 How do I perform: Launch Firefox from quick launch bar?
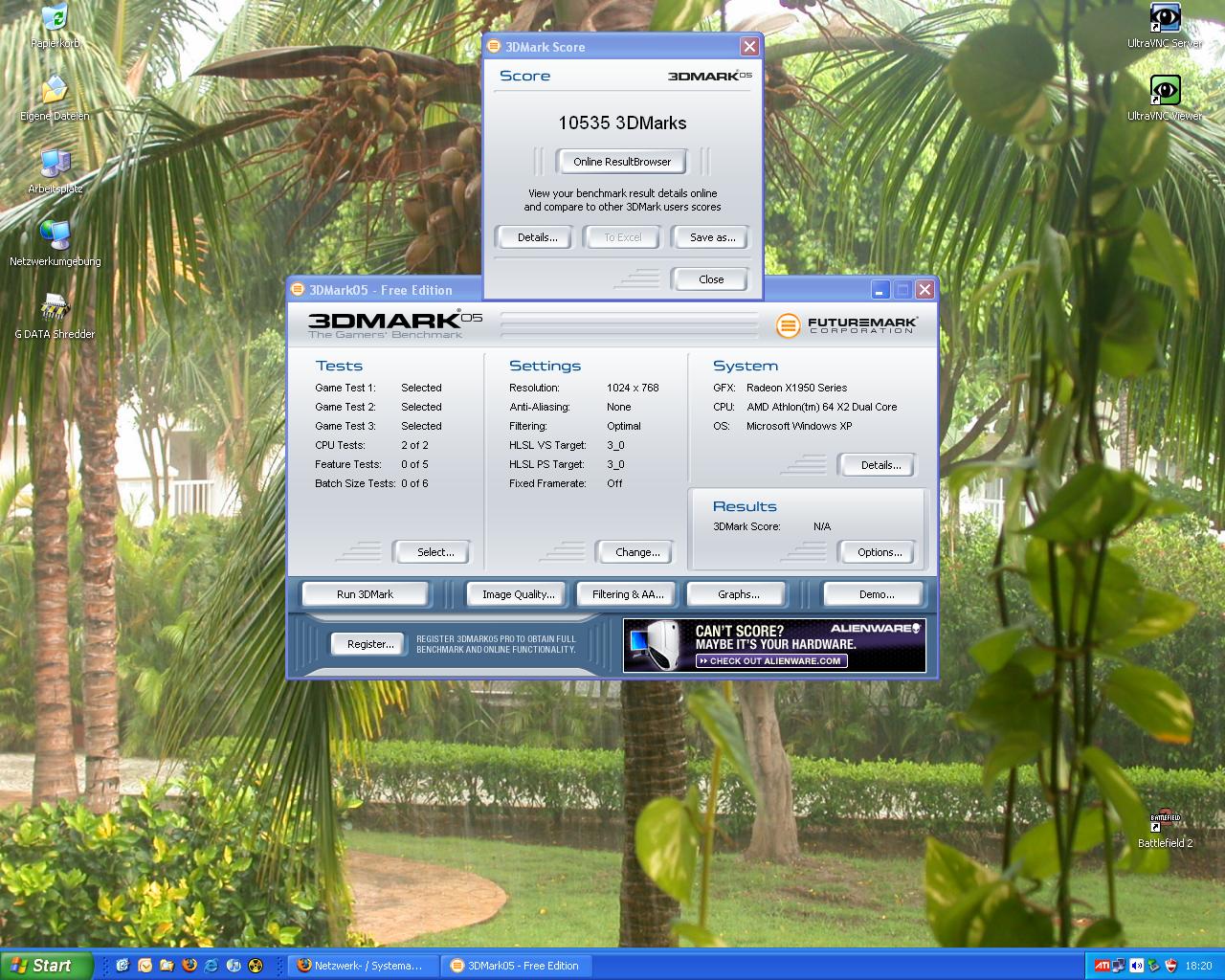(x=189, y=966)
